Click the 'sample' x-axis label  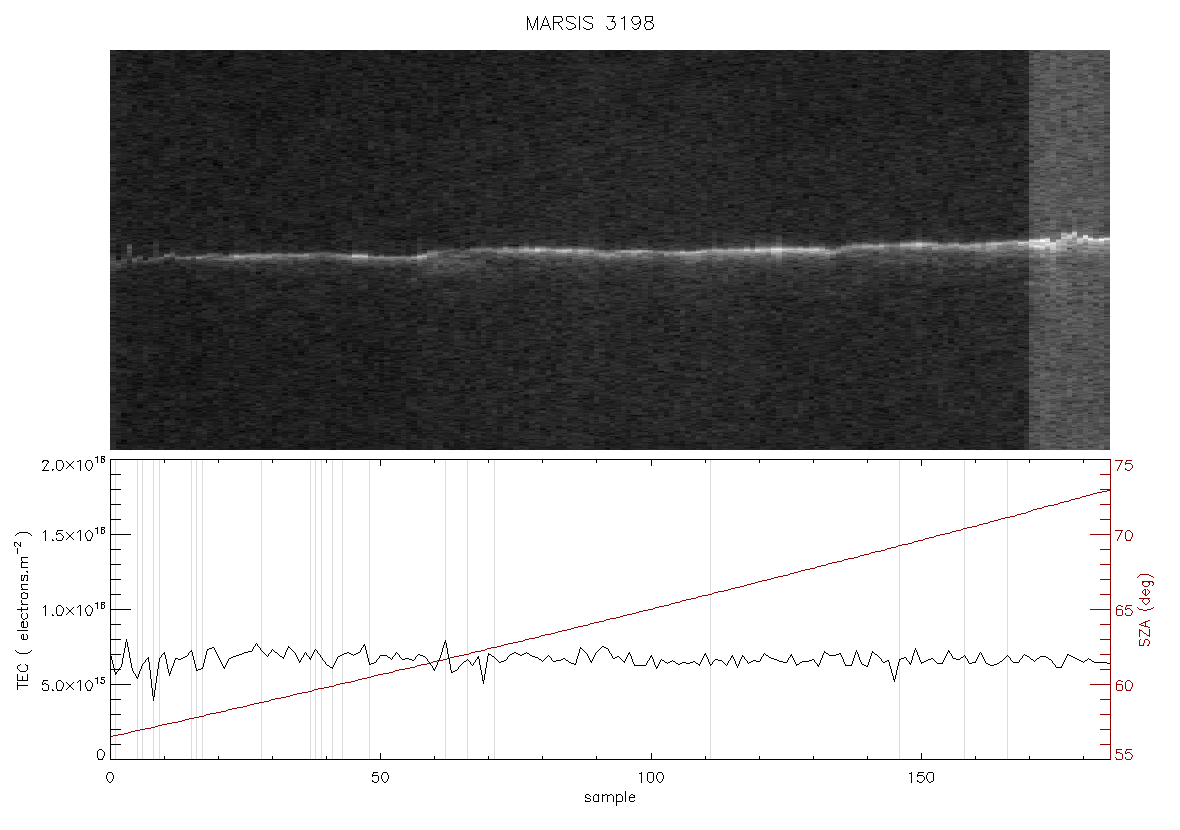point(610,797)
